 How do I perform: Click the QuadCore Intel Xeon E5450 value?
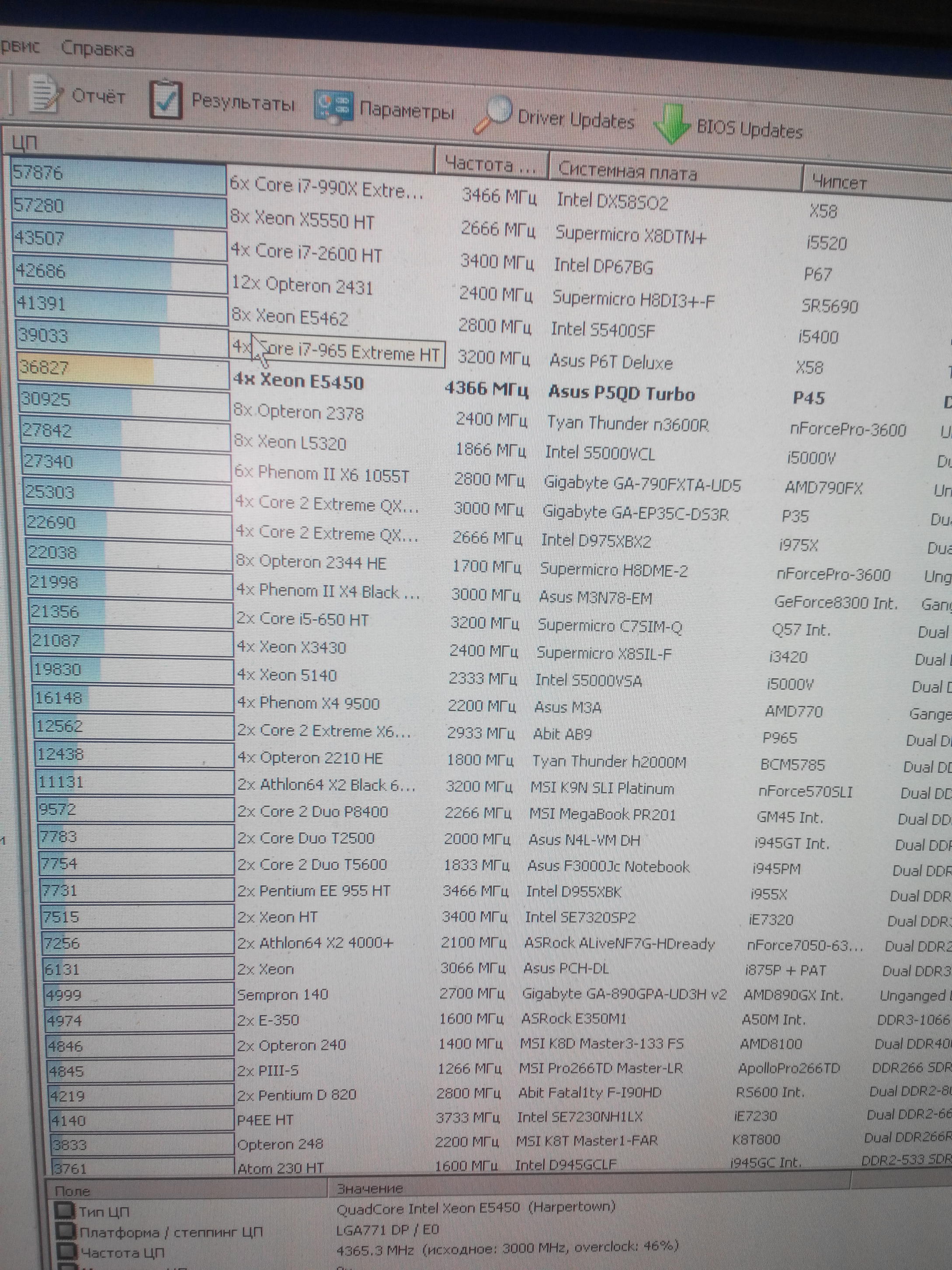point(476,1208)
